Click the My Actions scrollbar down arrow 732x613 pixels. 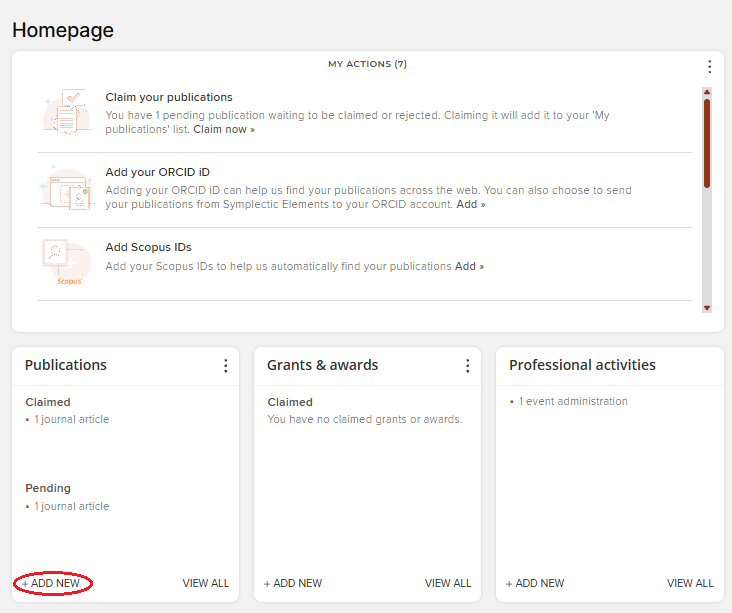tap(707, 308)
